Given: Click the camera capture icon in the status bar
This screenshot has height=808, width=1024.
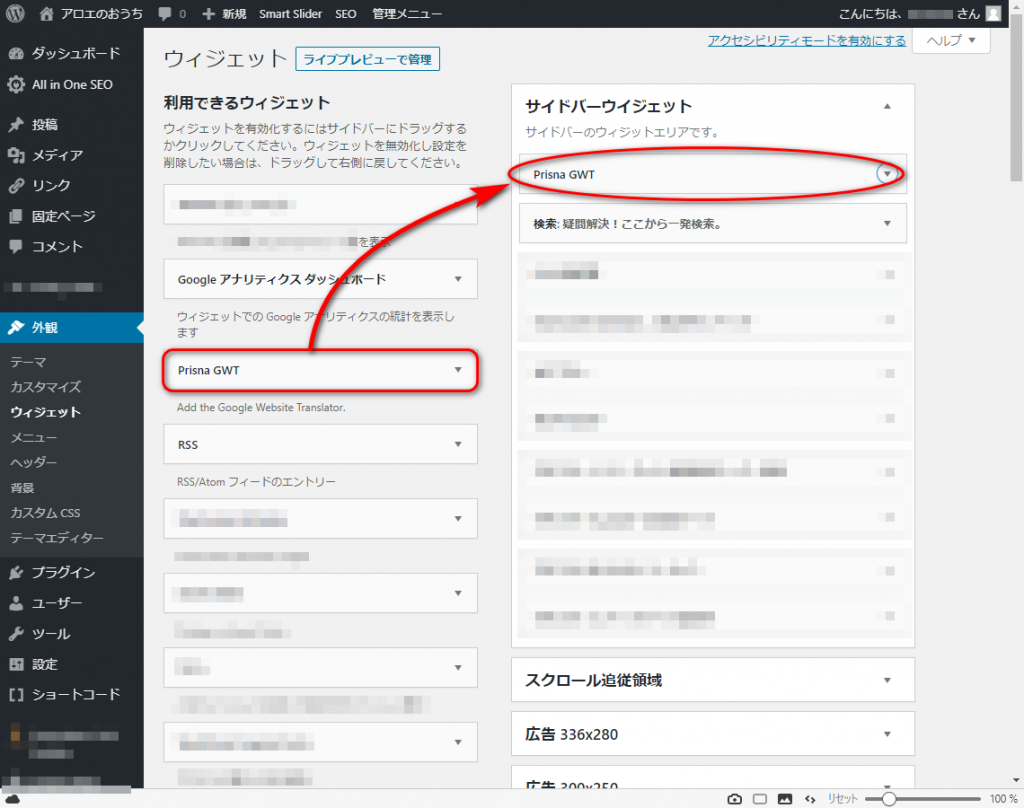Looking at the screenshot, I should pyautogui.click(x=735, y=799).
